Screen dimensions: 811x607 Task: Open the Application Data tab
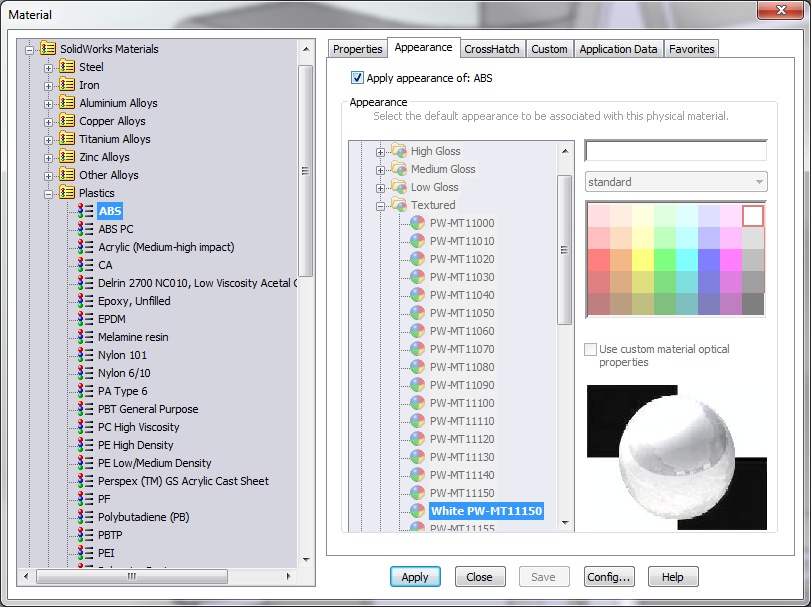618,49
